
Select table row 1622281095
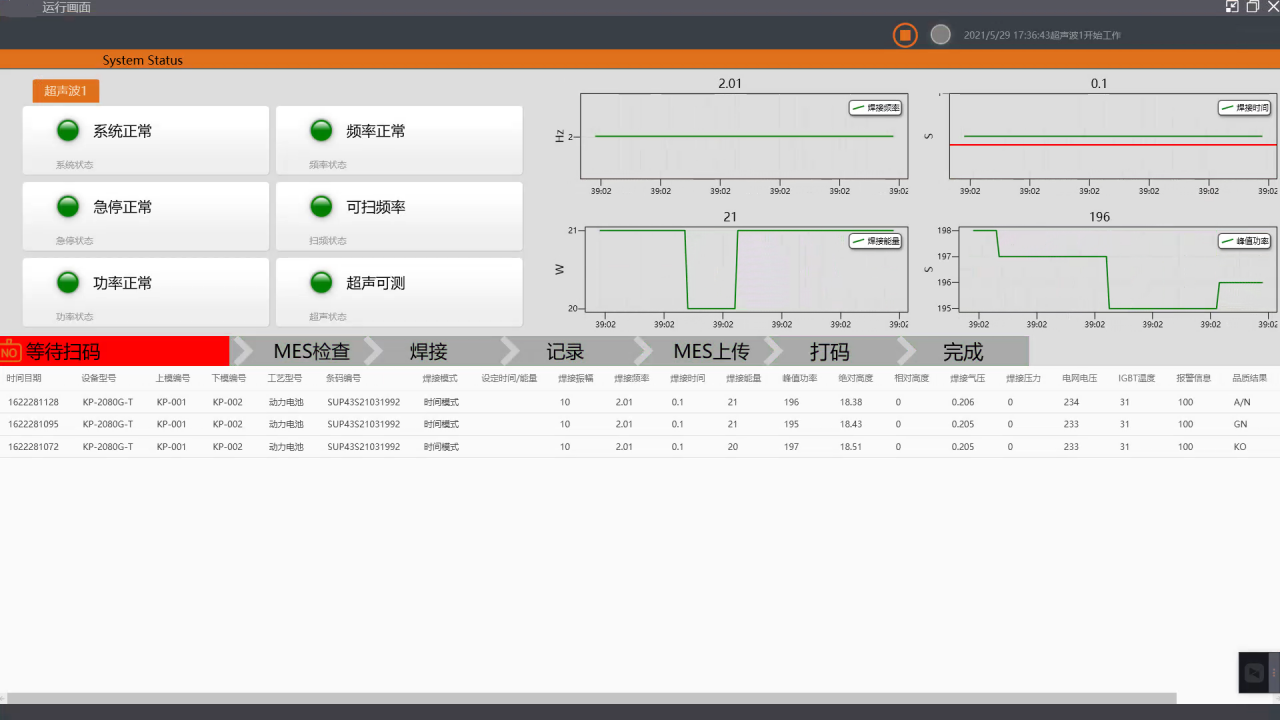pyautogui.click(x=640, y=424)
